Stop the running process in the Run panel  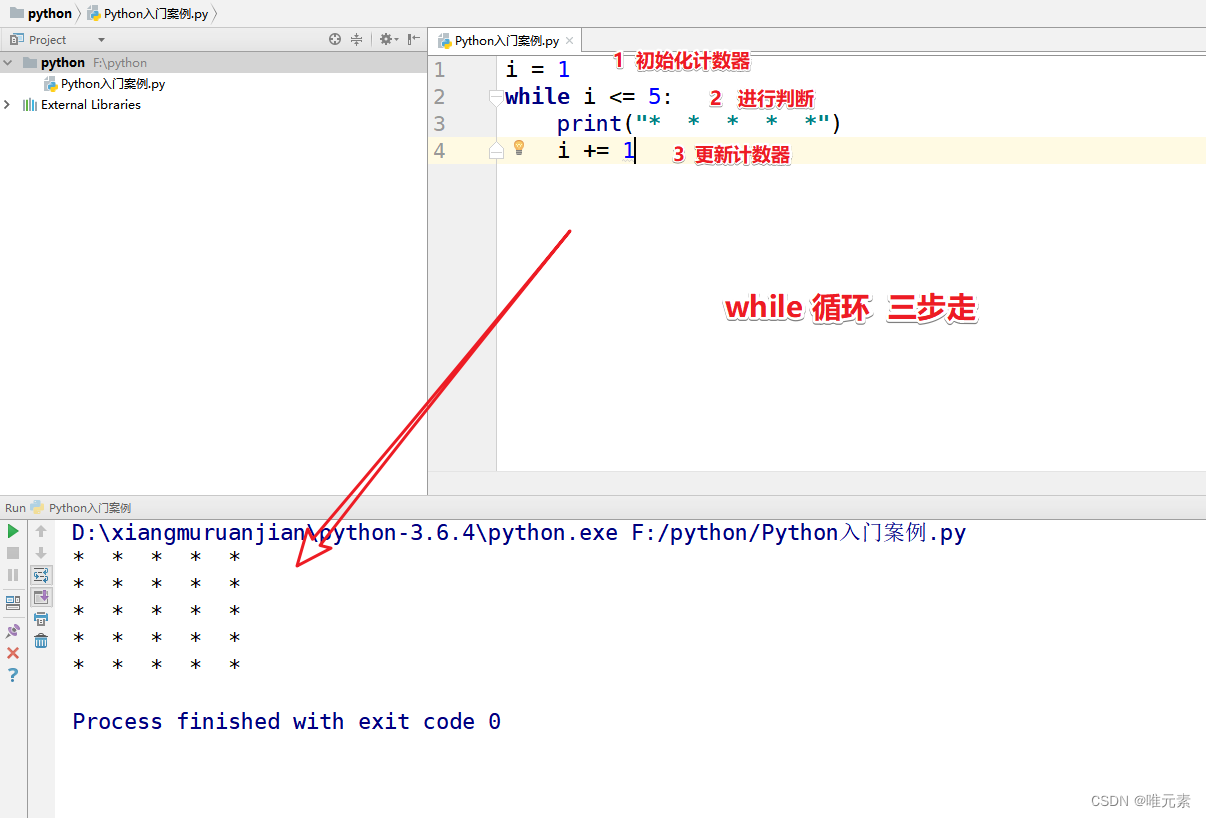[12, 551]
